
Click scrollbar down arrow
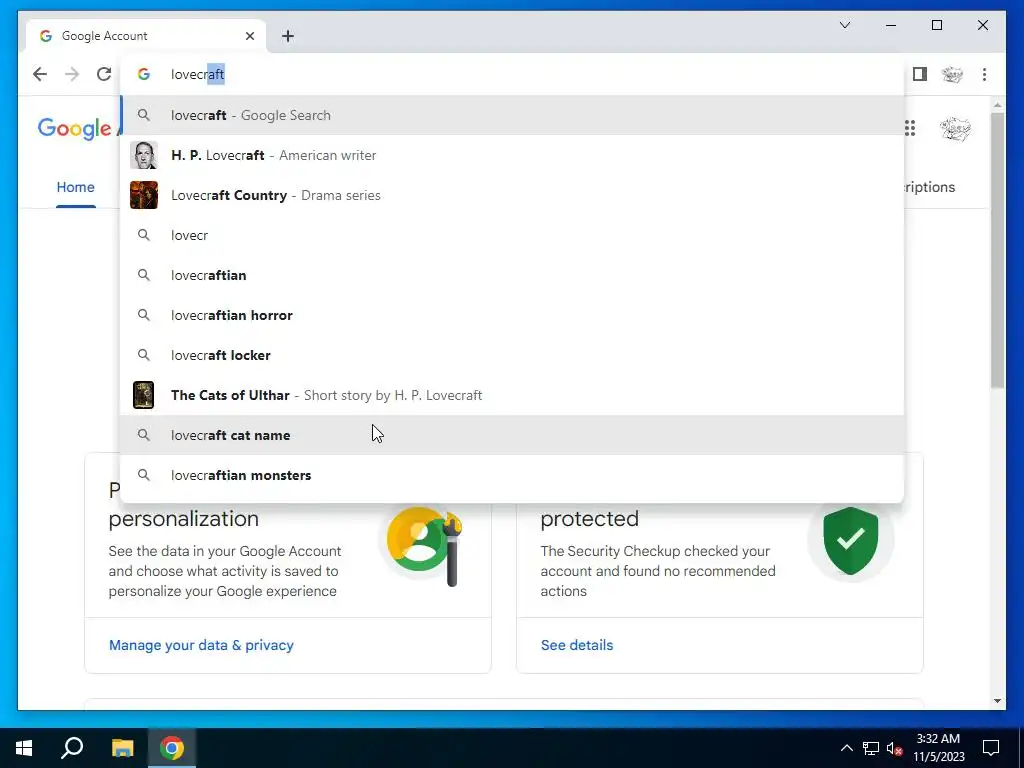(x=997, y=701)
